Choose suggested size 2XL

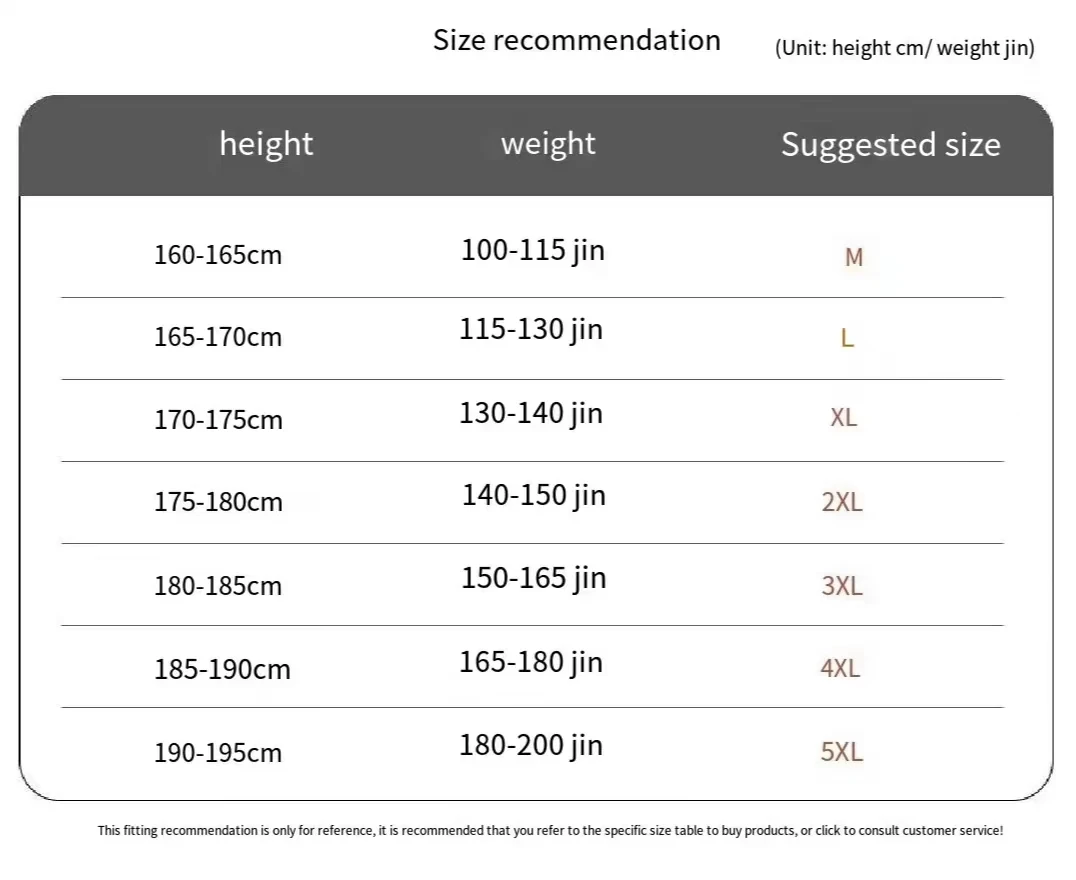(x=841, y=501)
